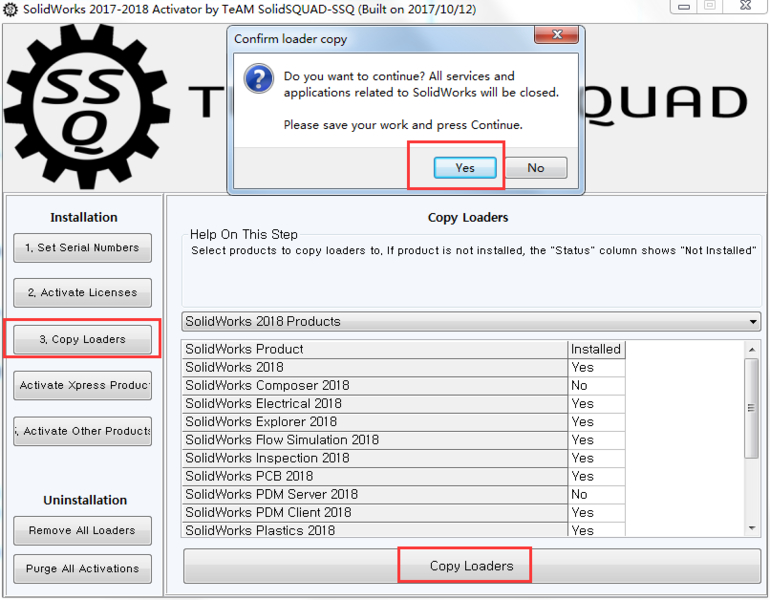Viewport: 770px width, 600px height.
Task: Click the product list scrollbar thumb
Action: [751, 408]
